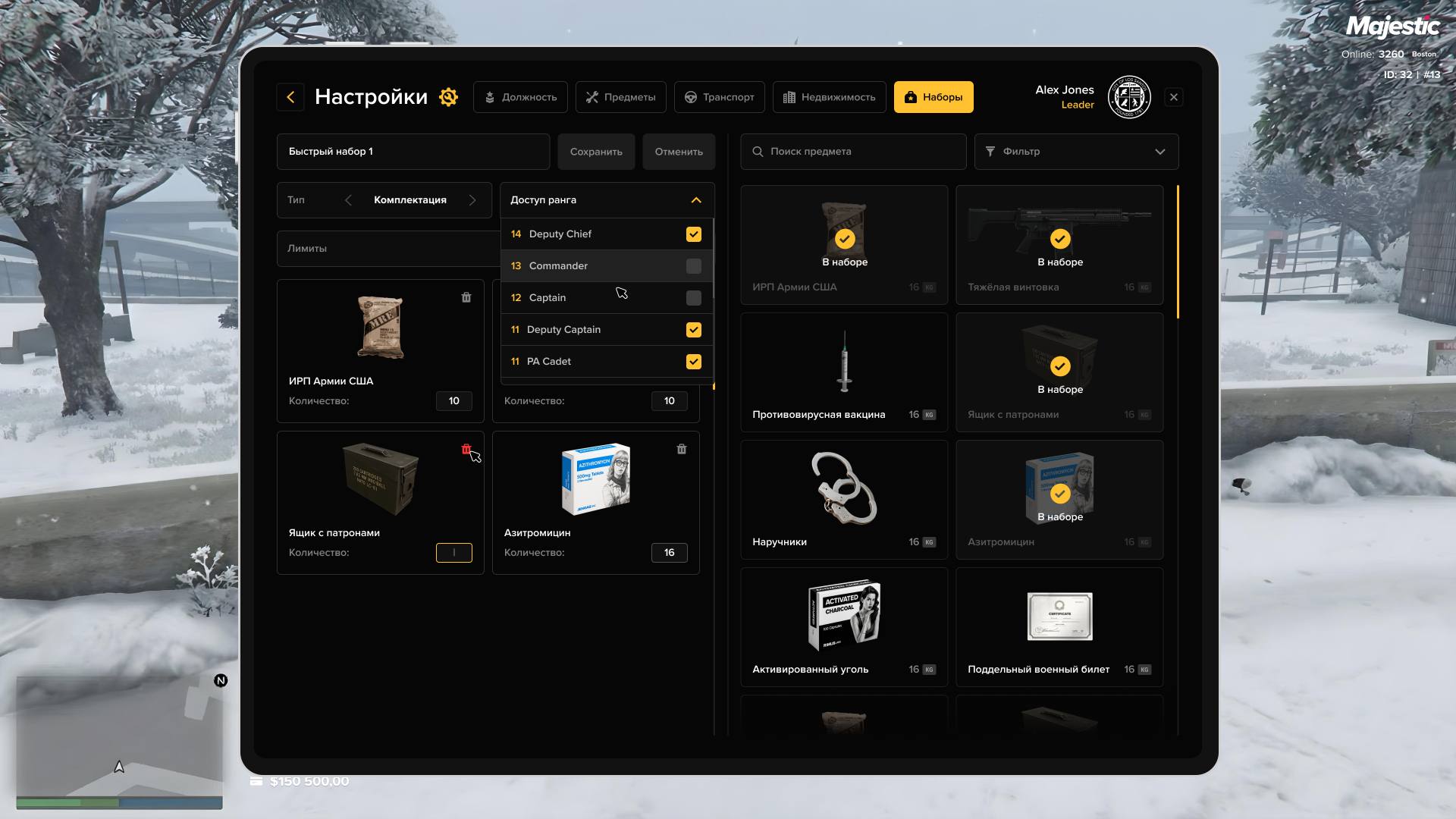1456x819 pixels.
Task: Click the orange settings gear icon
Action: [x=448, y=97]
